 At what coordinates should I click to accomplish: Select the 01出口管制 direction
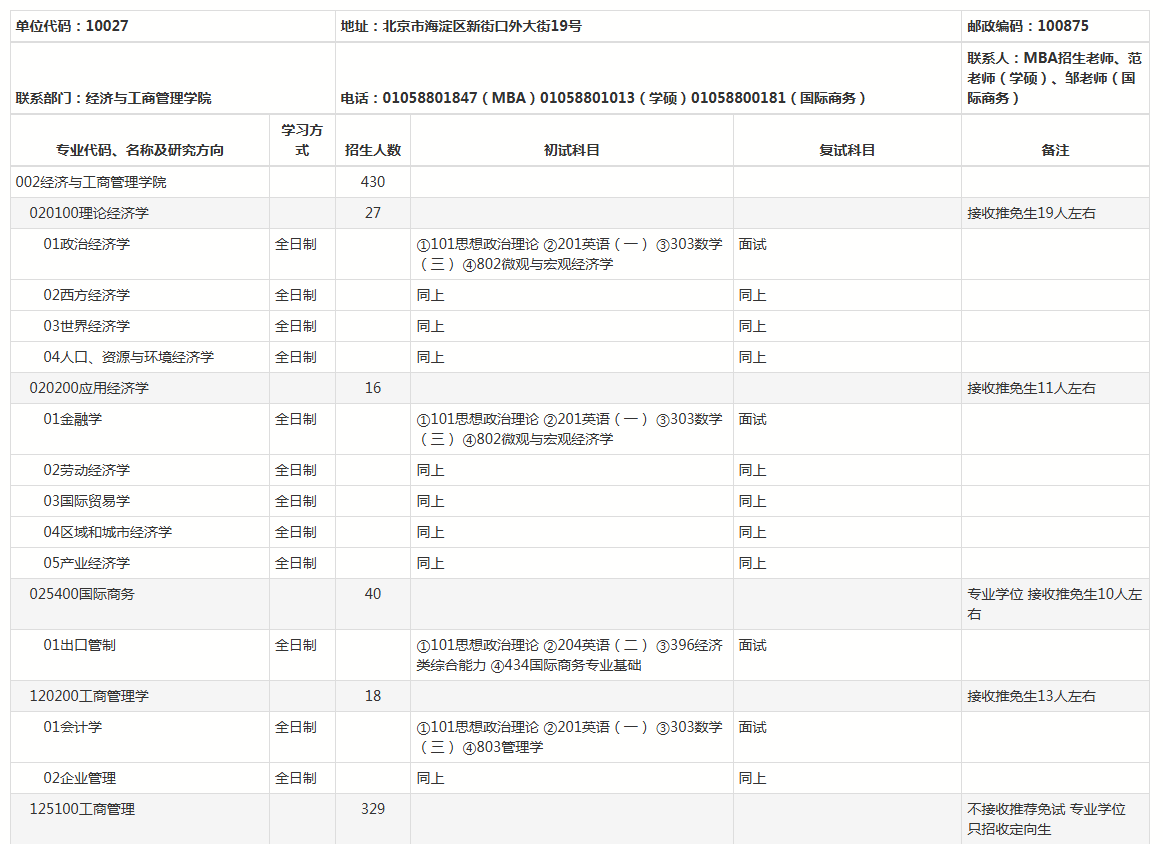(79, 644)
